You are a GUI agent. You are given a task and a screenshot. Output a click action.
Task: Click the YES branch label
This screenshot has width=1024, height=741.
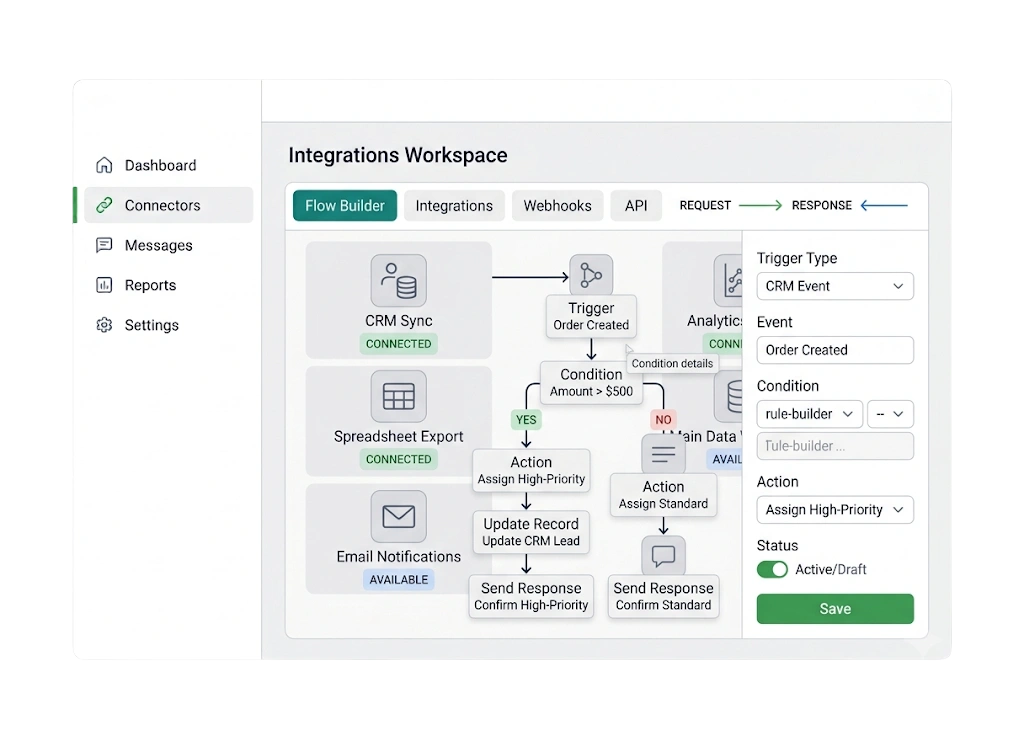click(526, 420)
